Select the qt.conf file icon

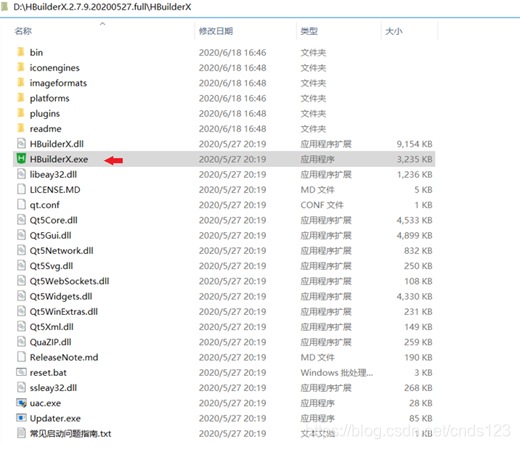click(x=21, y=204)
